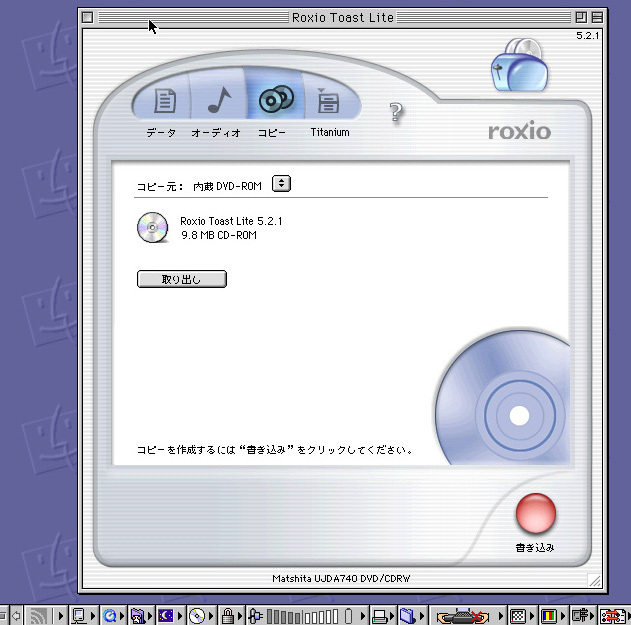Click the QuickTime icon in control strip
Viewport: 631px width, 625px height.
[x=109, y=616]
